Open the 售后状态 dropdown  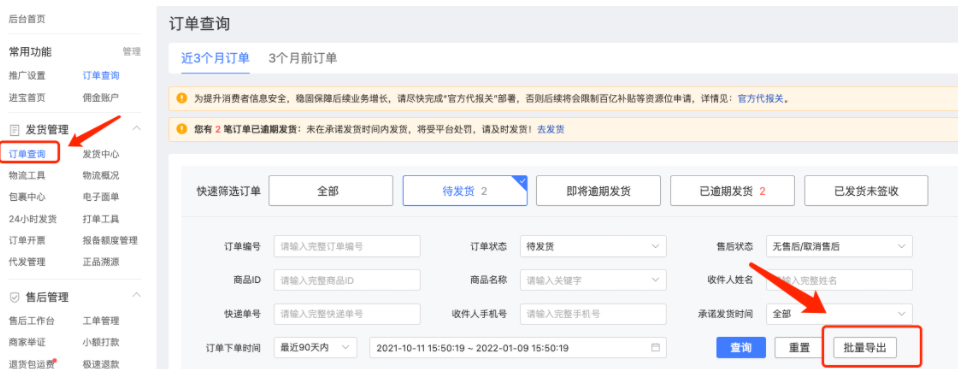(x=839, y=246)
